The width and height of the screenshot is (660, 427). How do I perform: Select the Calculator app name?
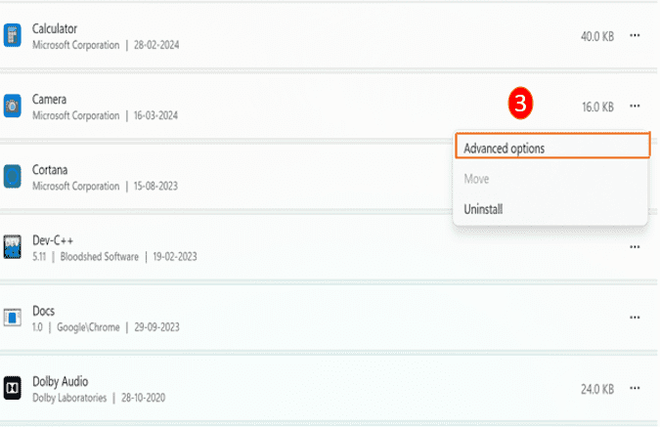tap(55, 29)
